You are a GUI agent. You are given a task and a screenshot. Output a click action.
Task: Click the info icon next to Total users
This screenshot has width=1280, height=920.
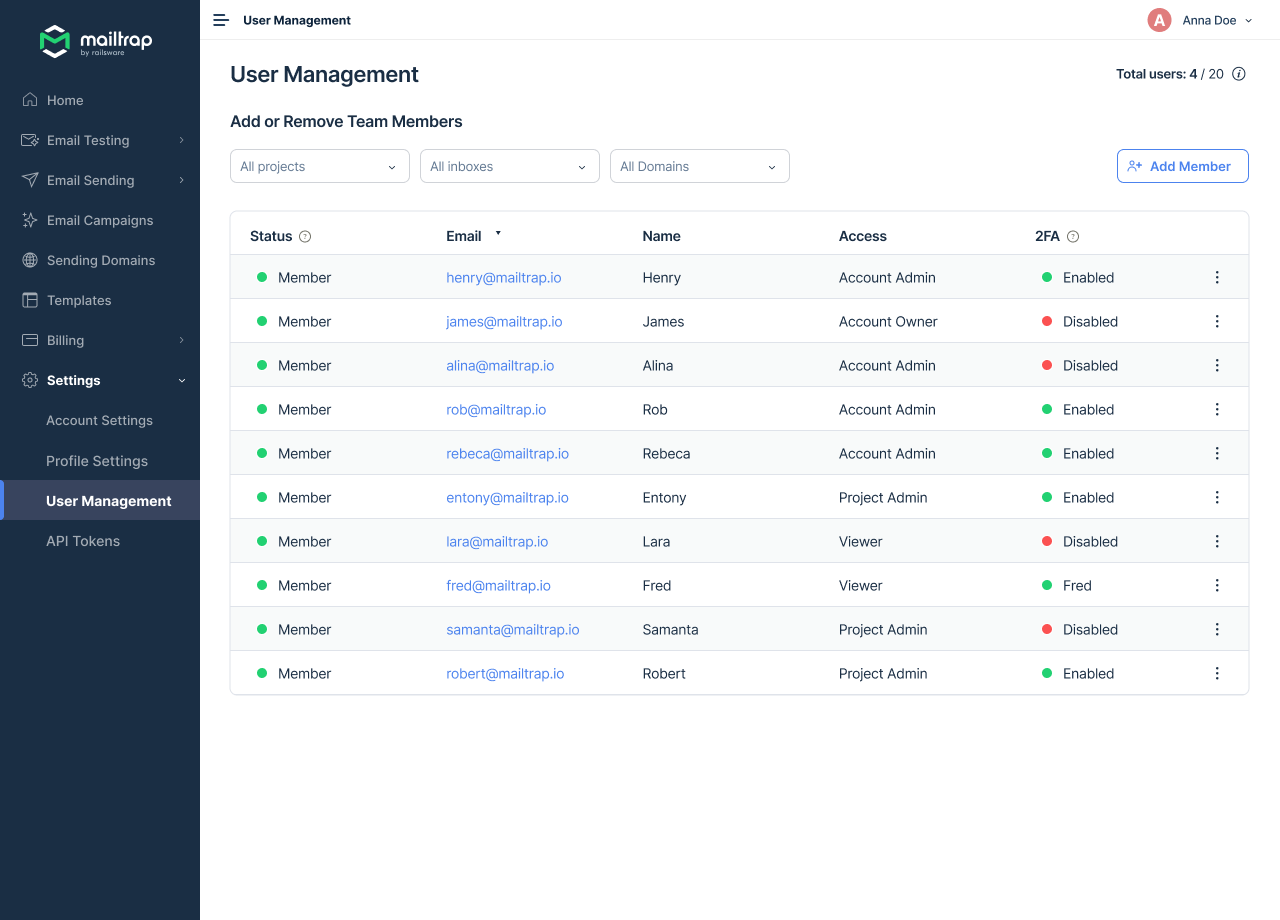pos(1239,74)
